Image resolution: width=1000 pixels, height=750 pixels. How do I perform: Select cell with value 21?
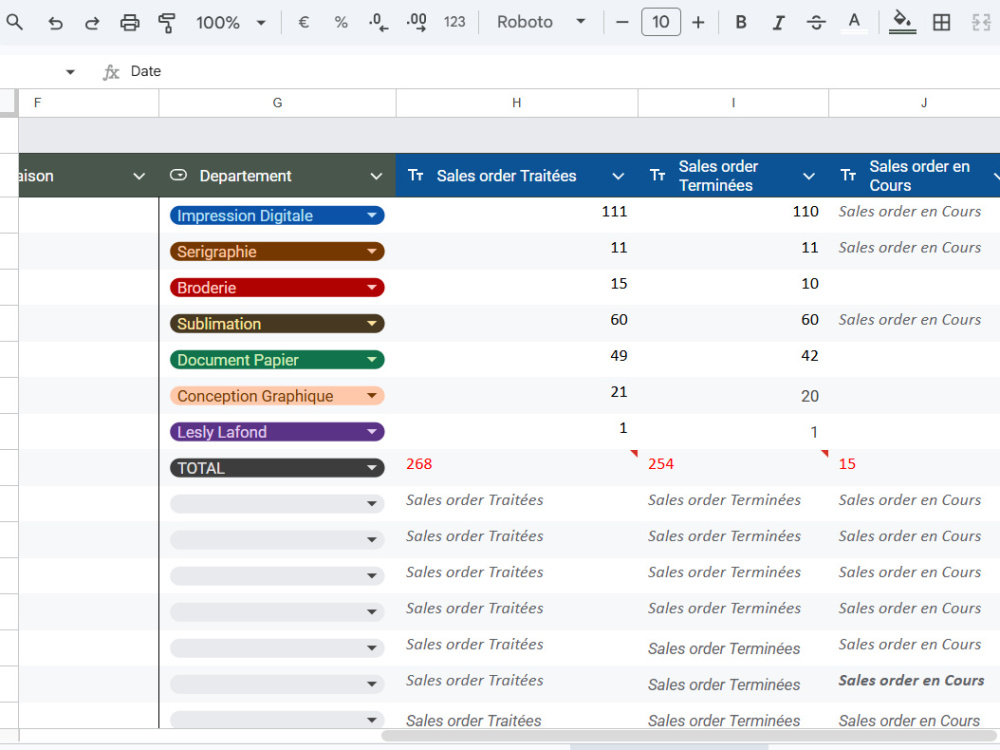517,395
